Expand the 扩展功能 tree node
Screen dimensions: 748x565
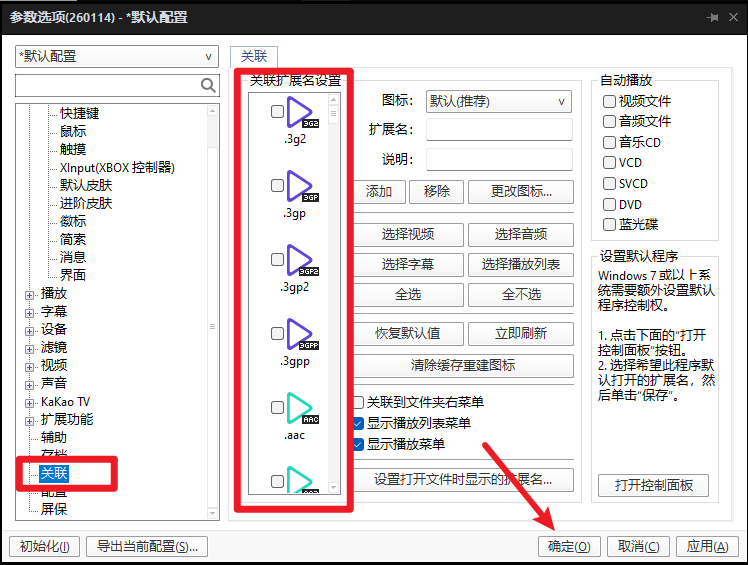coord(30,421)
